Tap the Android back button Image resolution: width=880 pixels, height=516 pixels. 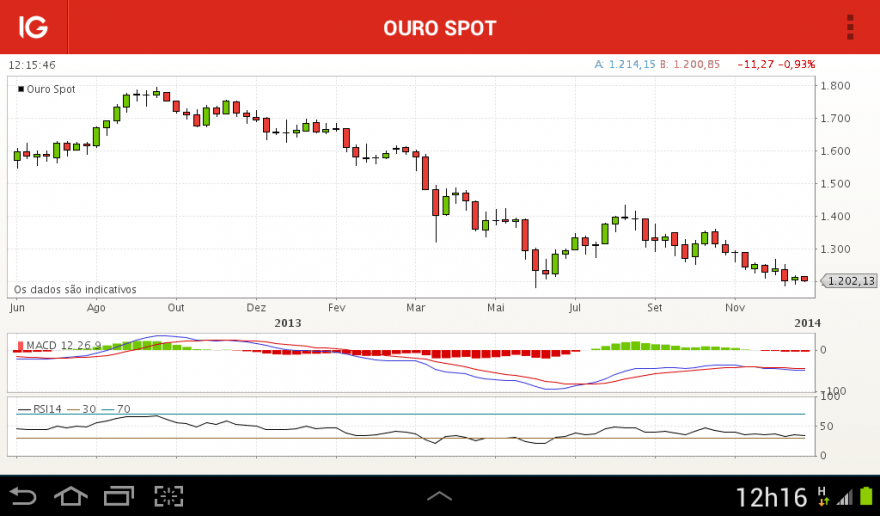click(23, 496)
